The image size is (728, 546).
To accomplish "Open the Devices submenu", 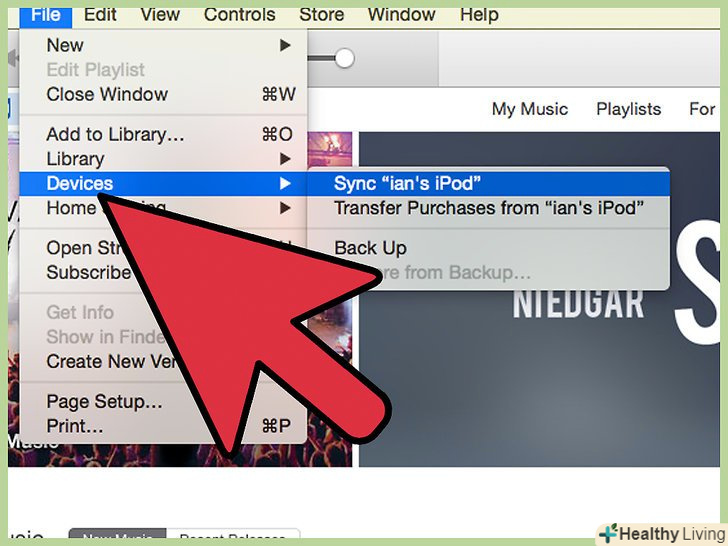I will [x=163, y=184].
